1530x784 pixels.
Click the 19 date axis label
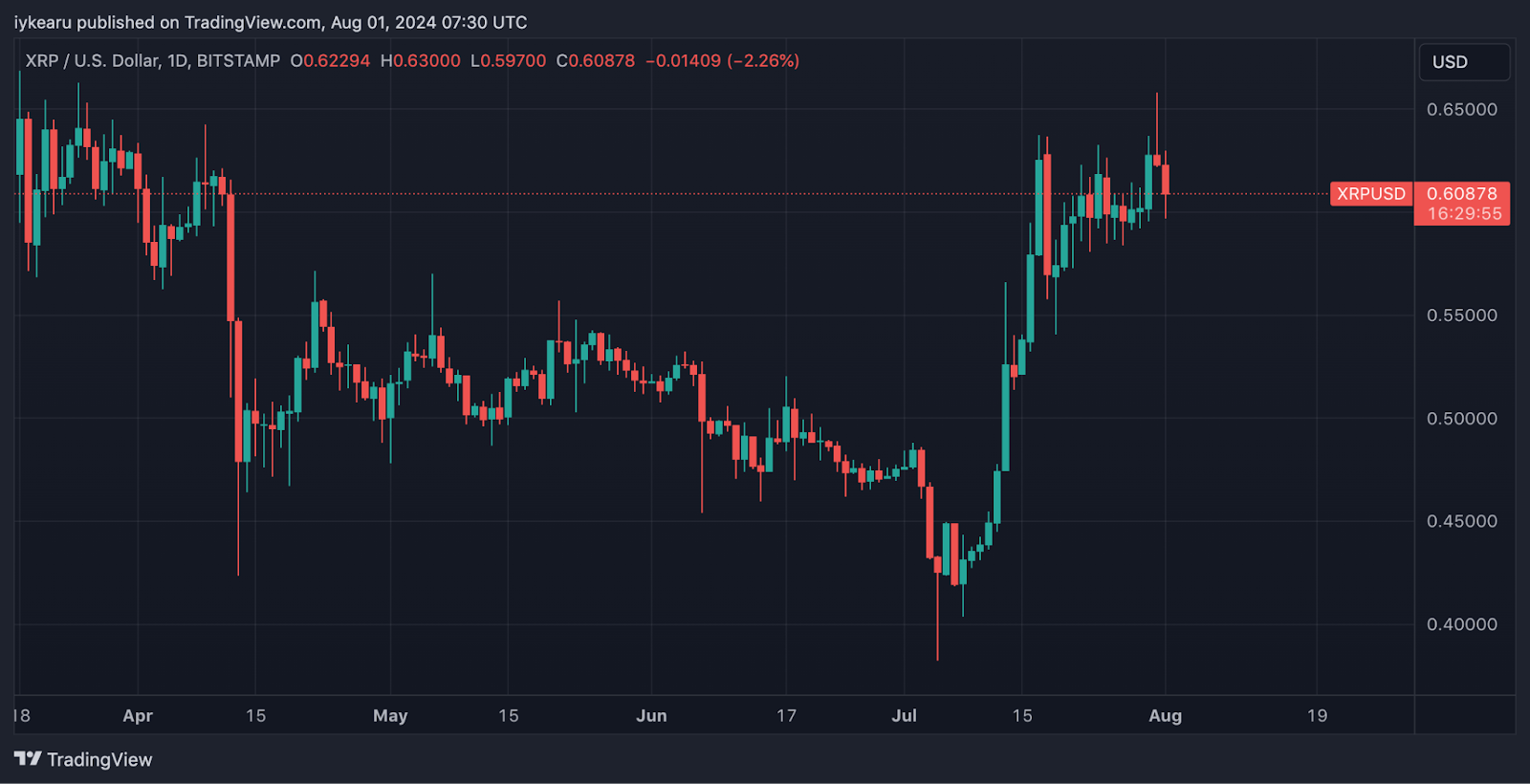[1317, 716]
